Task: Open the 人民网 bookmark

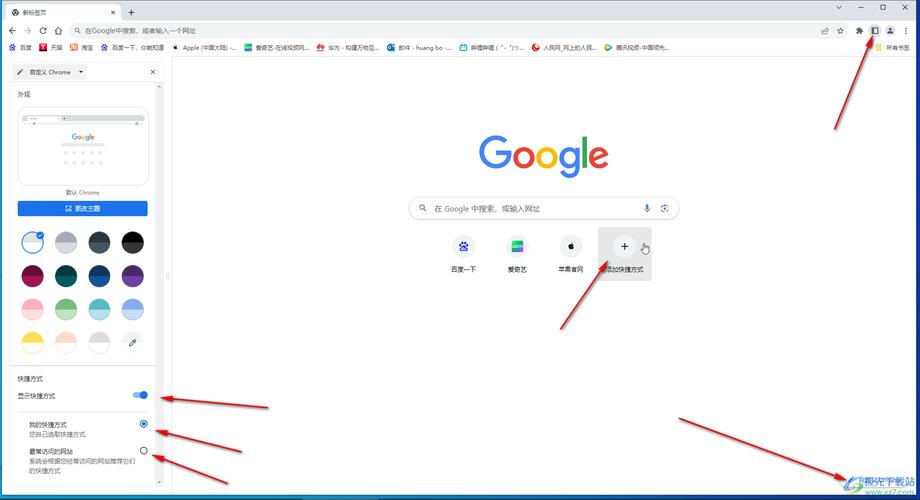Action: click(564, 48)
